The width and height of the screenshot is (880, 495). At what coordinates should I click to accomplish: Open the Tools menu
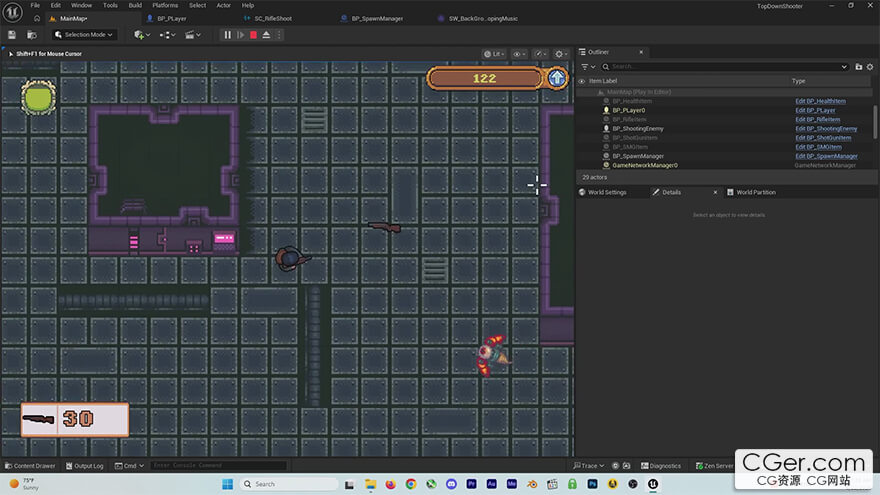tap(110, 5)
